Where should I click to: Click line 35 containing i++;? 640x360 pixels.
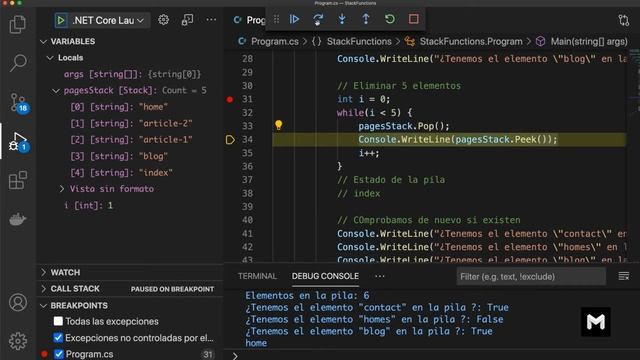(369, 153)
